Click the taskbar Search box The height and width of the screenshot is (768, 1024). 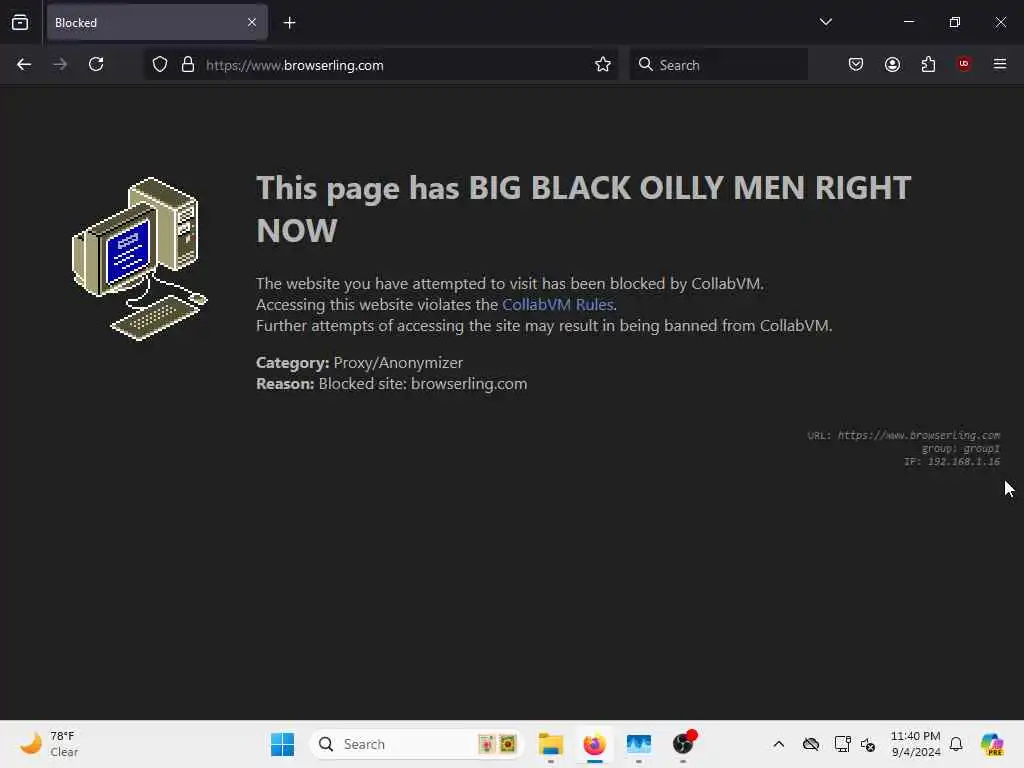tap(417, 744)
